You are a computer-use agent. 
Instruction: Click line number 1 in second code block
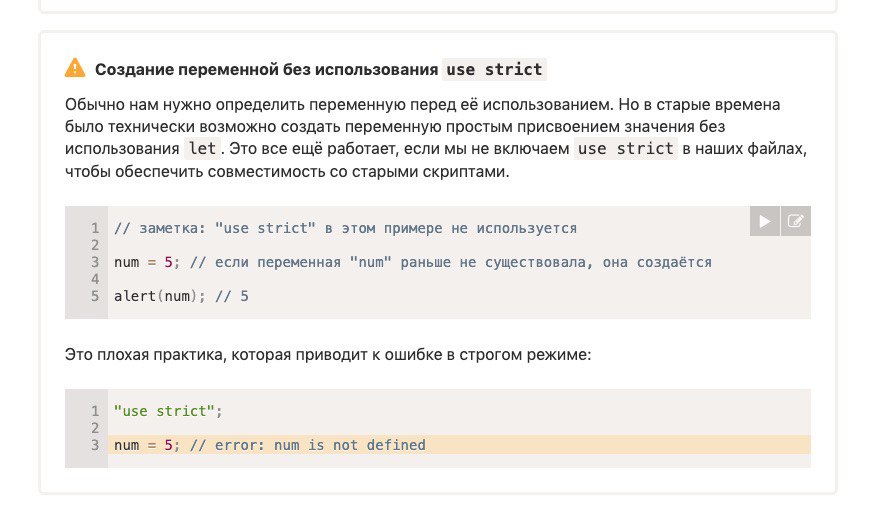coord(95,411)
